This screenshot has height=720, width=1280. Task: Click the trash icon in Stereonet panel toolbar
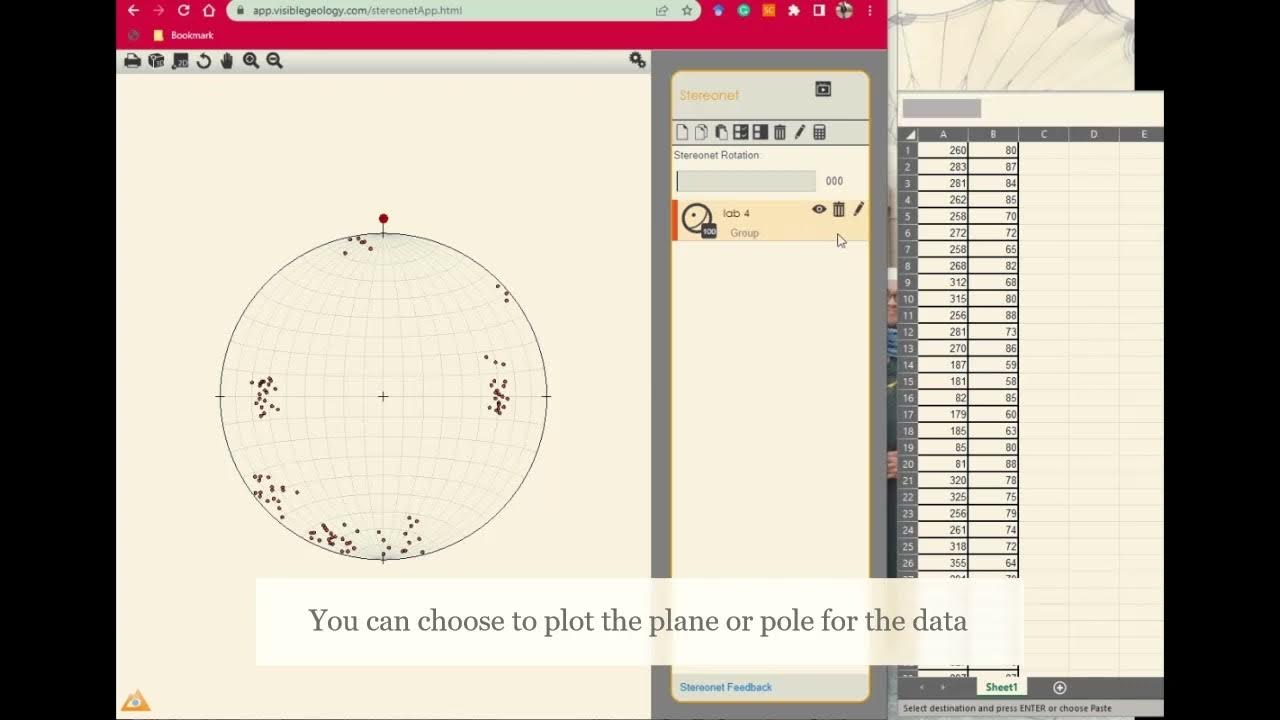pyautogui.click(x=780, y=132)
